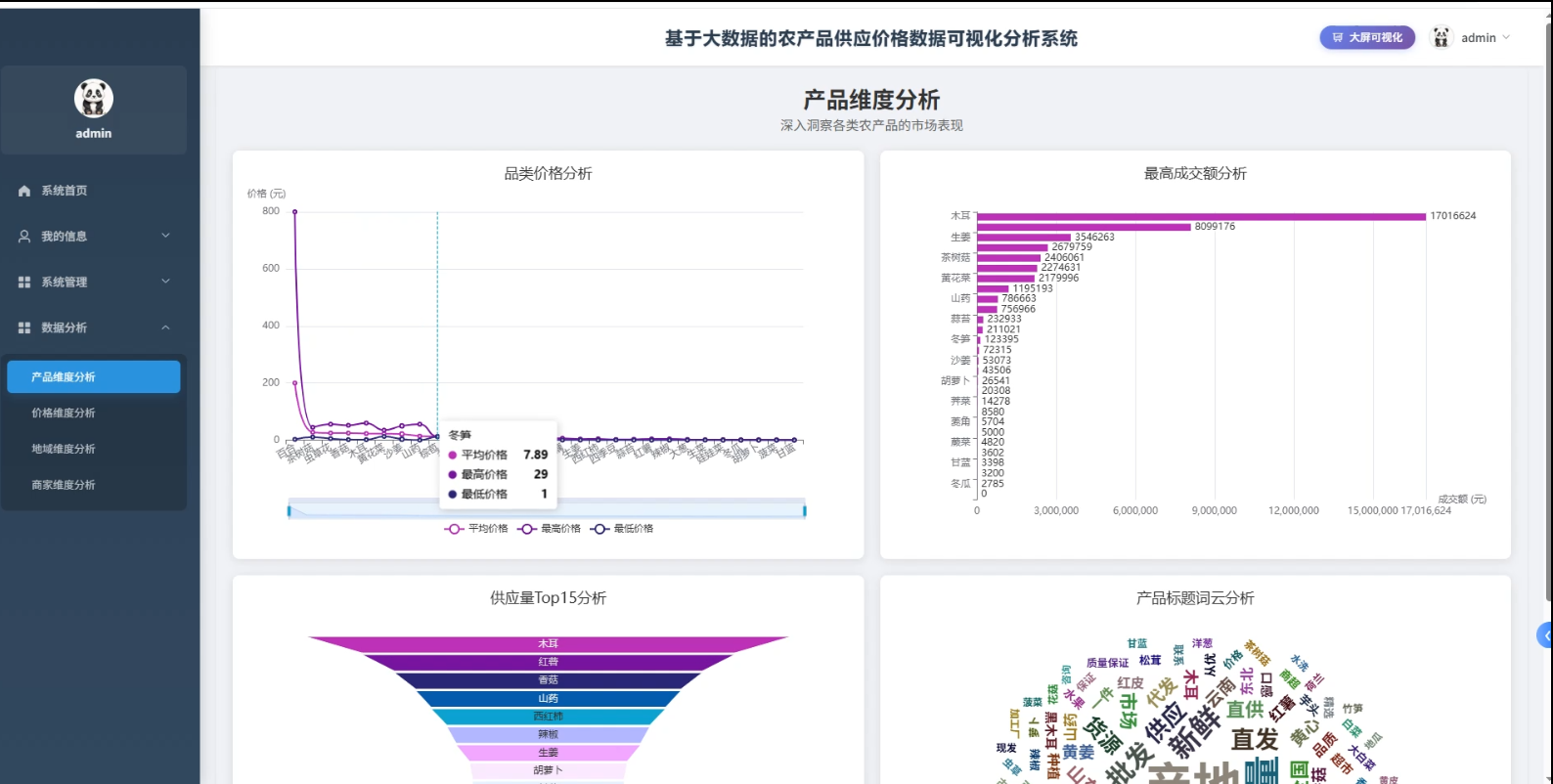Click the grid icon beside 系统管理
Viewport: 1553px width, 784px height.
(x=24, y=282)
